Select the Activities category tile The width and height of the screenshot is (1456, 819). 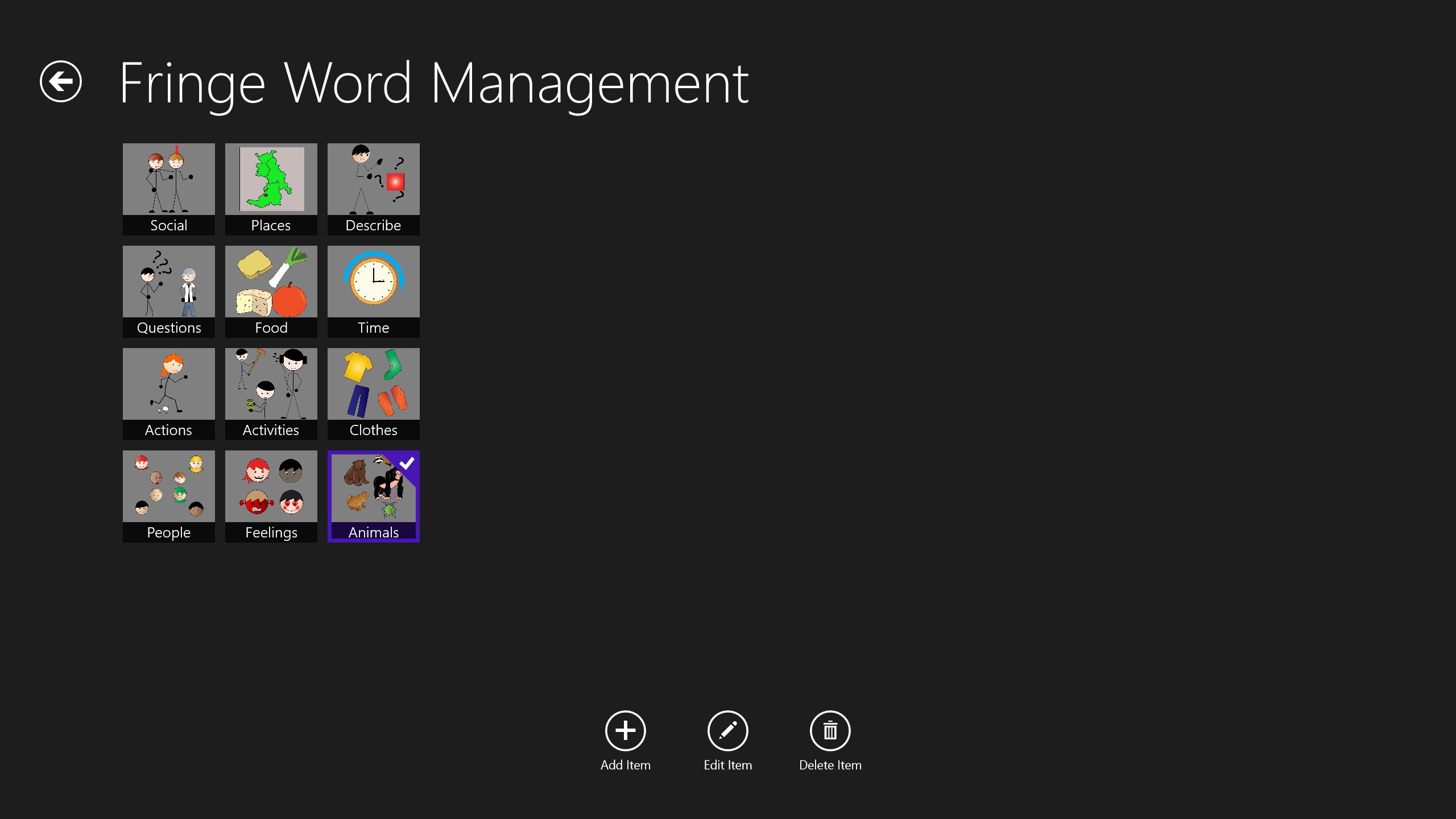click(x=271, y=394)
